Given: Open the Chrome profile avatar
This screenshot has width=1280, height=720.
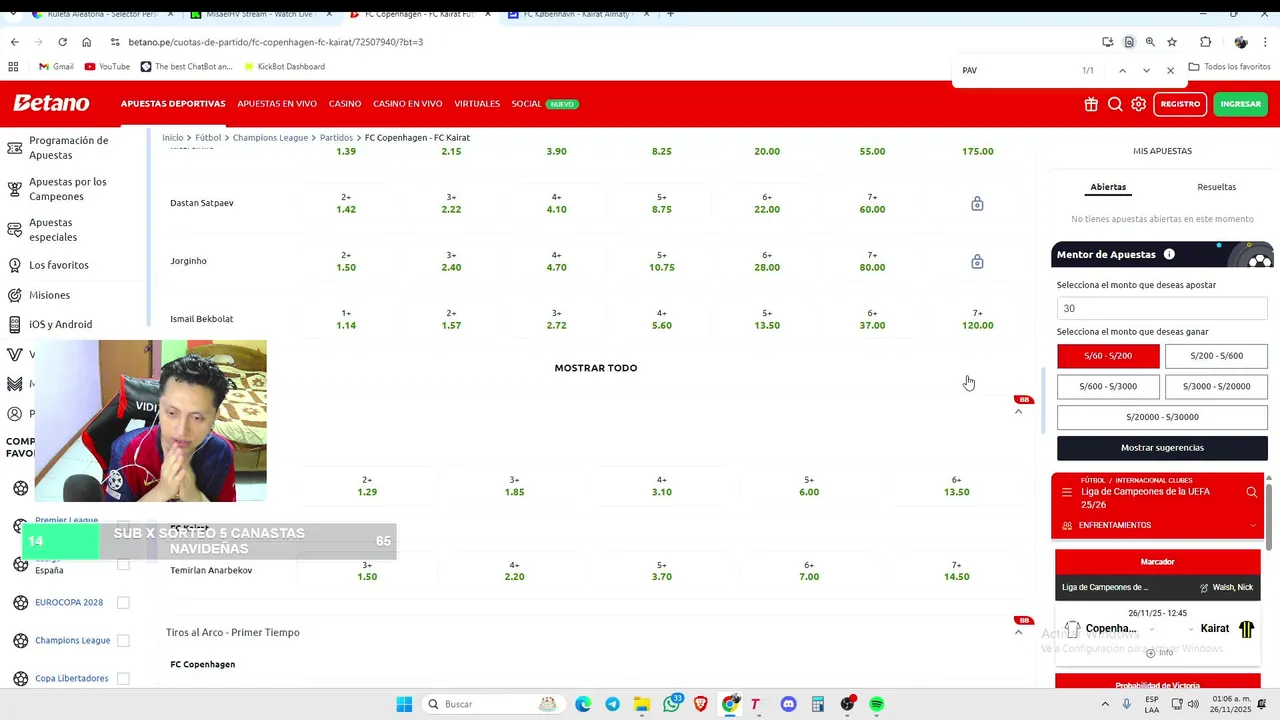Looking at the screenshot, I should (1241, 42).
